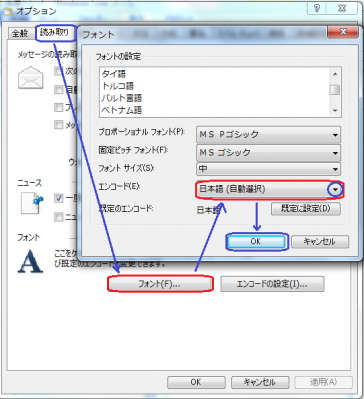This screenshot has width=364, height=399.
Task: Switch to the 読み取り tab
Action: pos(54,33)
